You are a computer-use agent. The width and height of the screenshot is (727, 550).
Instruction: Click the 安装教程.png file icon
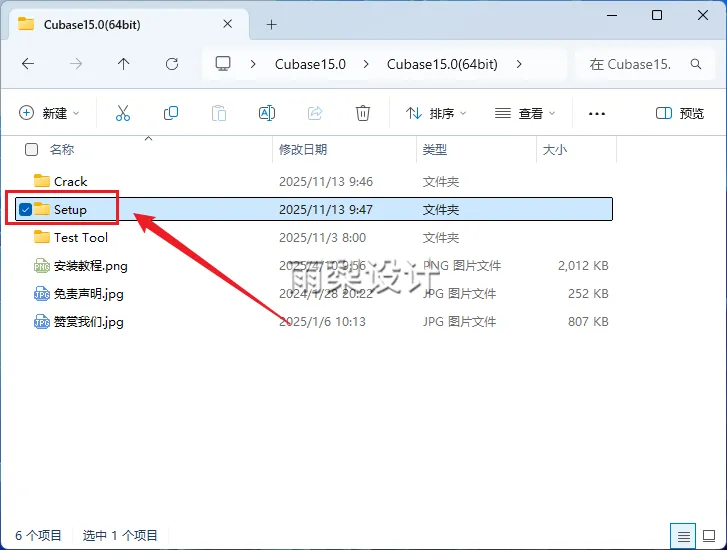coord(42,266)
